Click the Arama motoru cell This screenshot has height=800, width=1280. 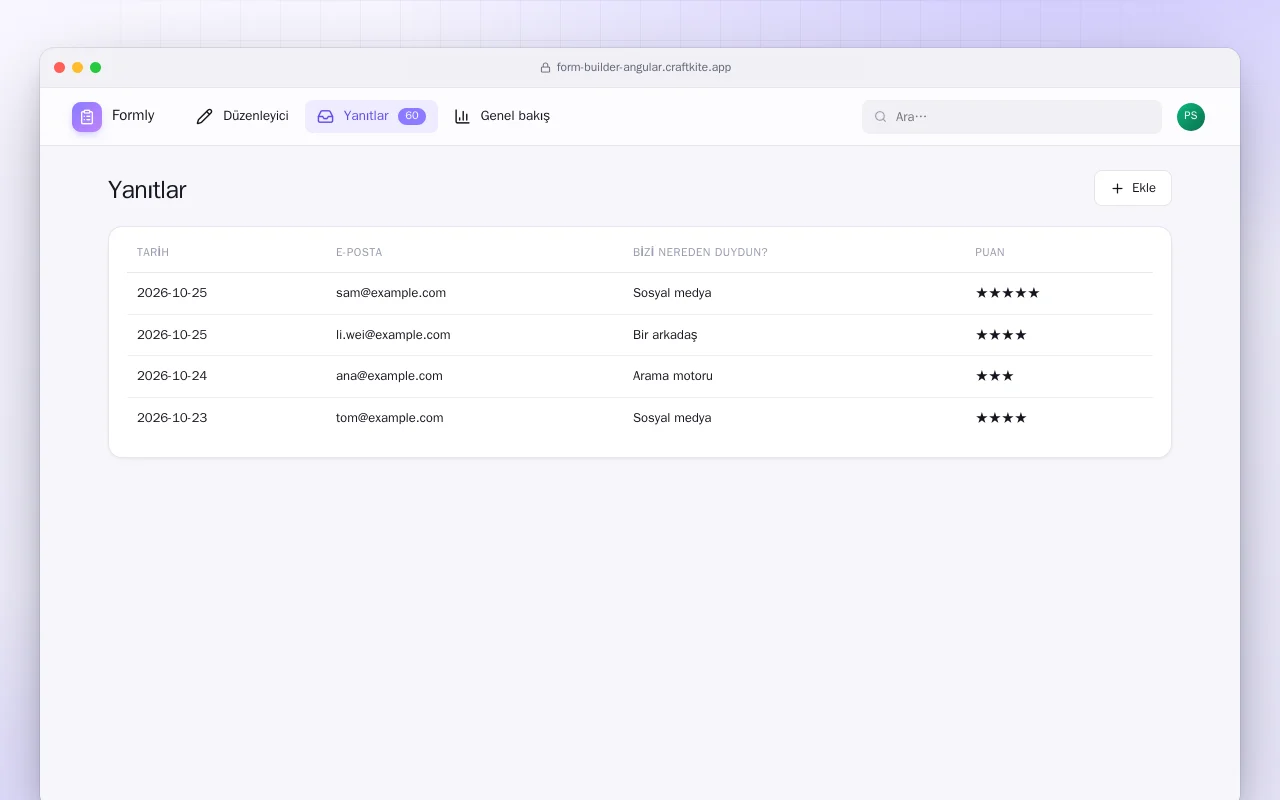coord(673,376)
